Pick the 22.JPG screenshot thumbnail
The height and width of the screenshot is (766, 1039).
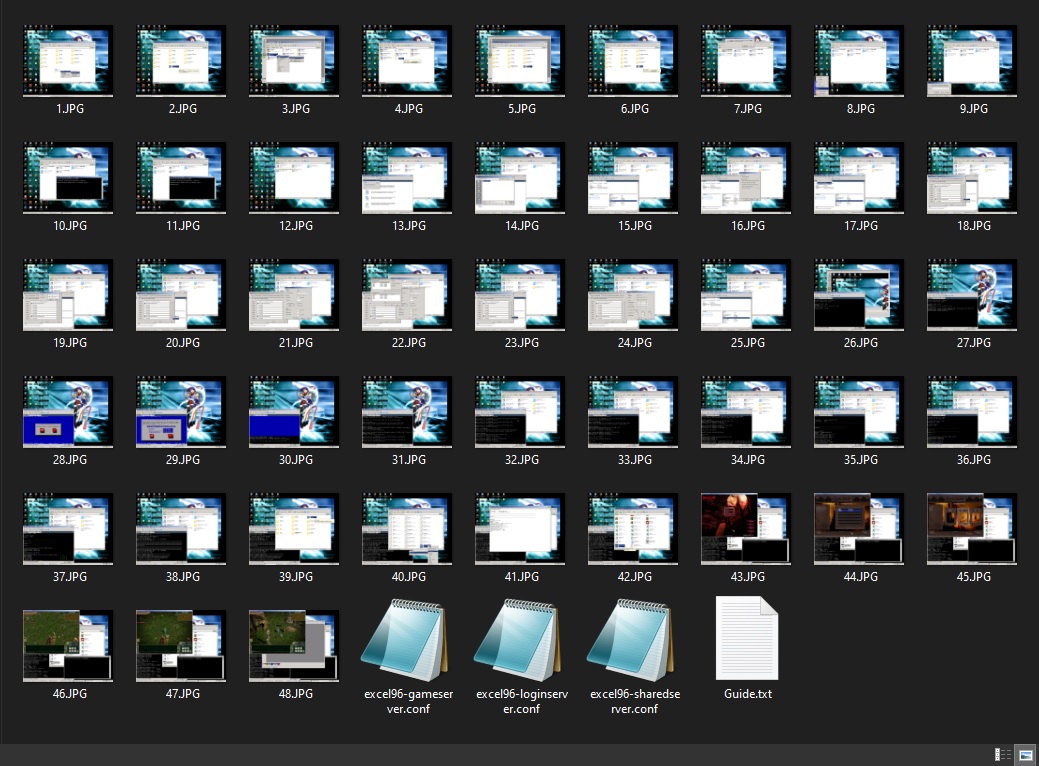(x=407, y=295)
